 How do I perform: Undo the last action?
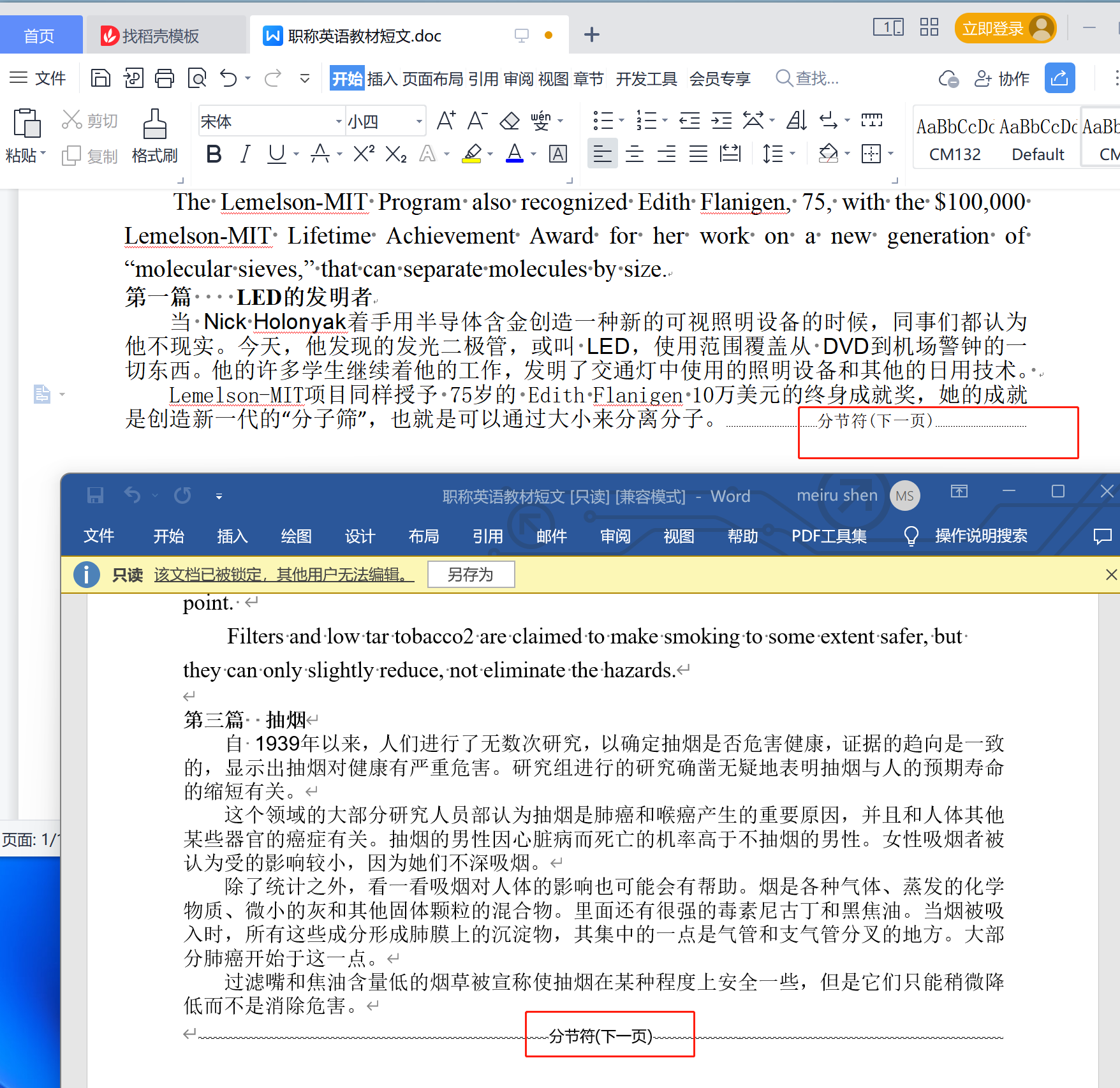pyautogui.click(x=228, y=78)
